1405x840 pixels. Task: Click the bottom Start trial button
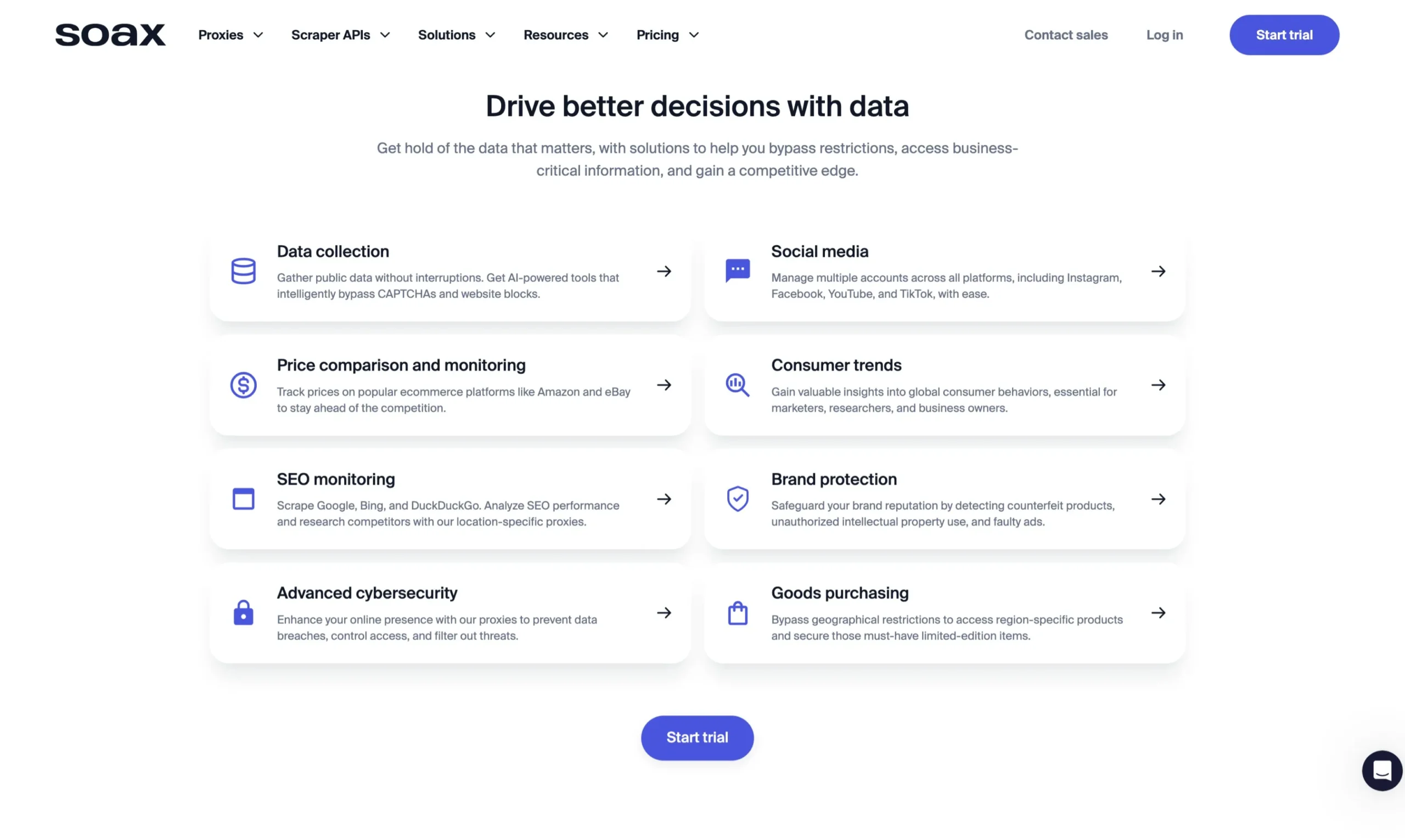697,737
